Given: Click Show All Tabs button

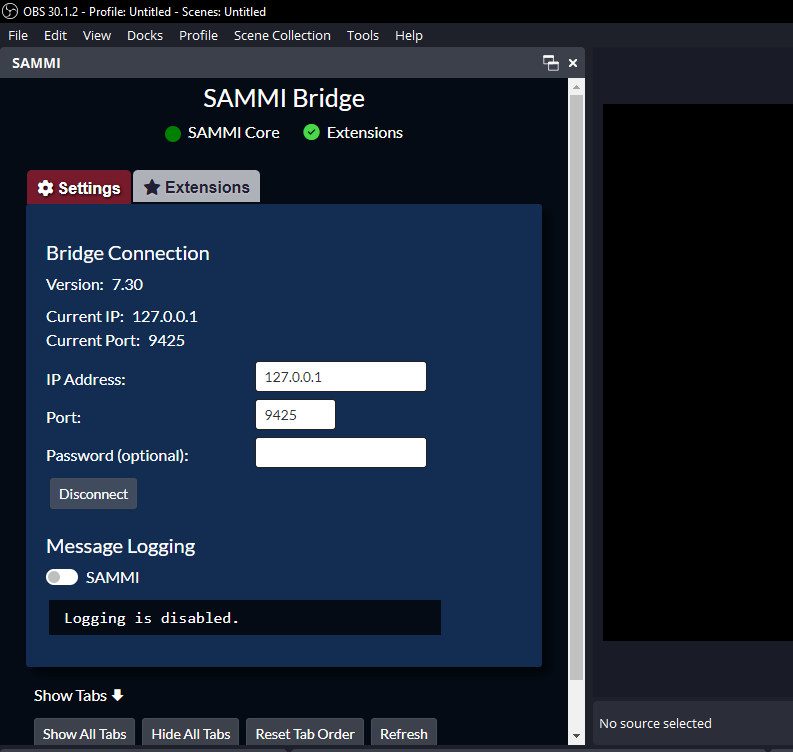Looking at the screenshot, I should 84,733.
